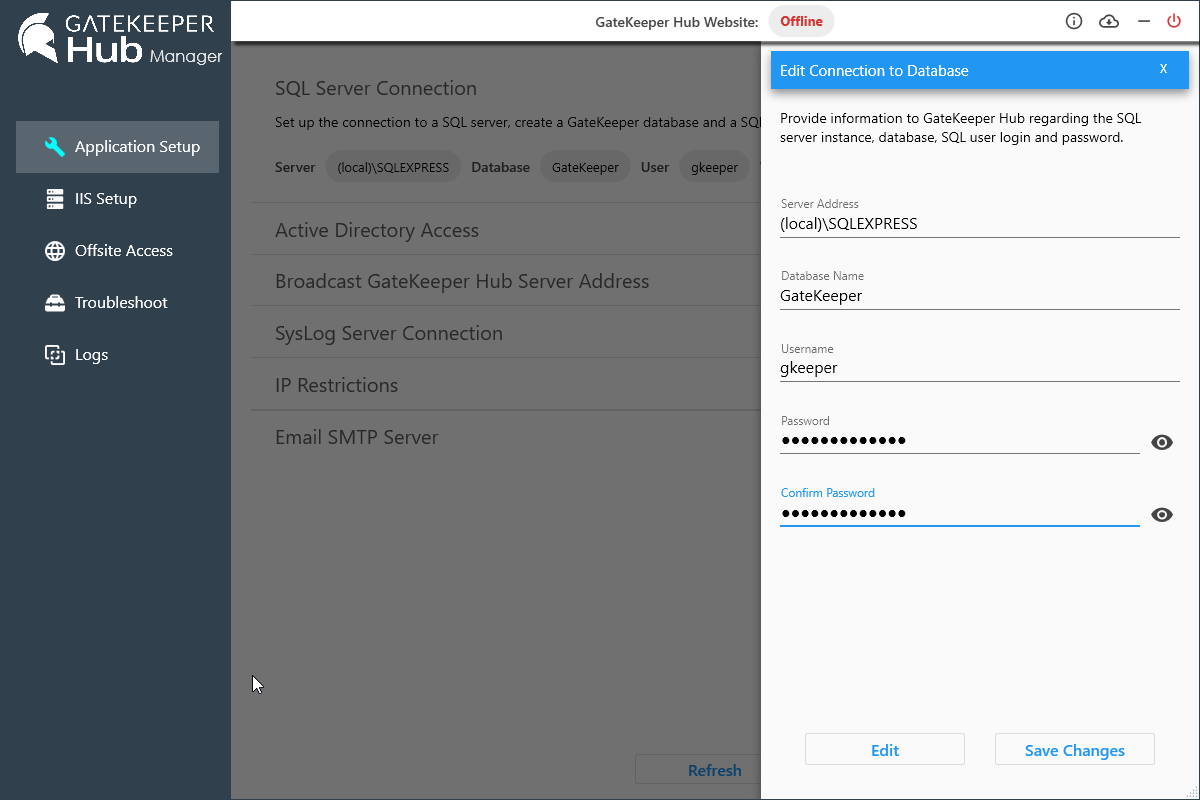The width and height of the screenshot is (1200, 800).
Task: Expand the SysLog Server Connection section
Action: point(450,333)
